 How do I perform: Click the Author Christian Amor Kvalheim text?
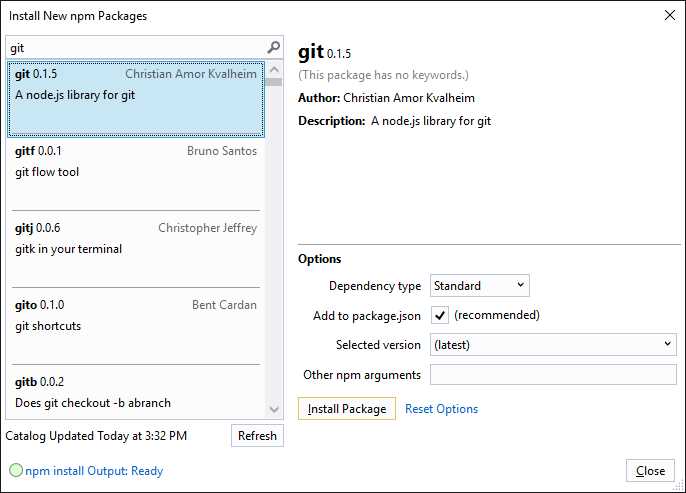pyautogui.click(x=386, y=98)
